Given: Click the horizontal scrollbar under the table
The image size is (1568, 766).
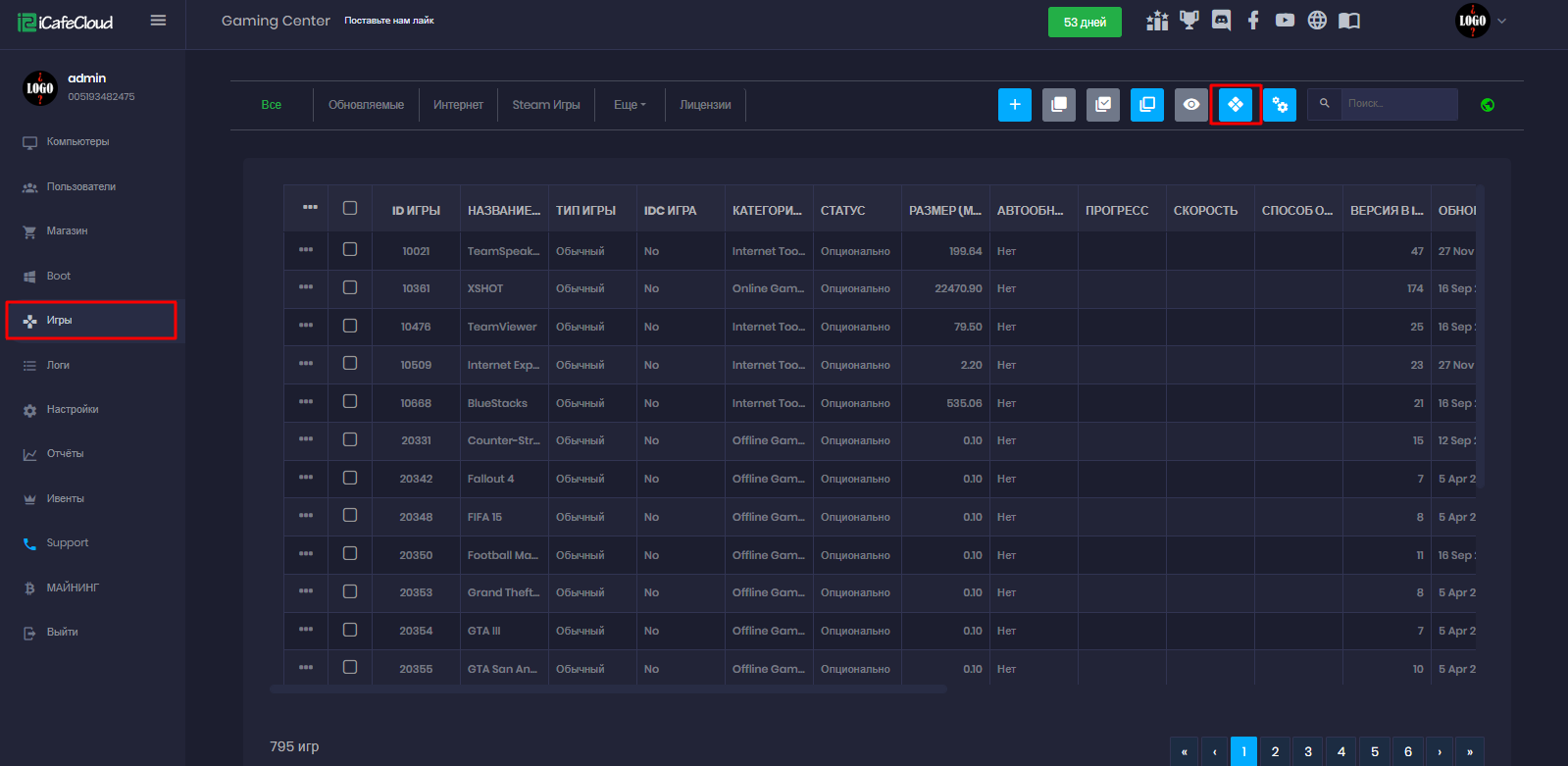Looking at the screenshot, I should (x=608, y=689).
